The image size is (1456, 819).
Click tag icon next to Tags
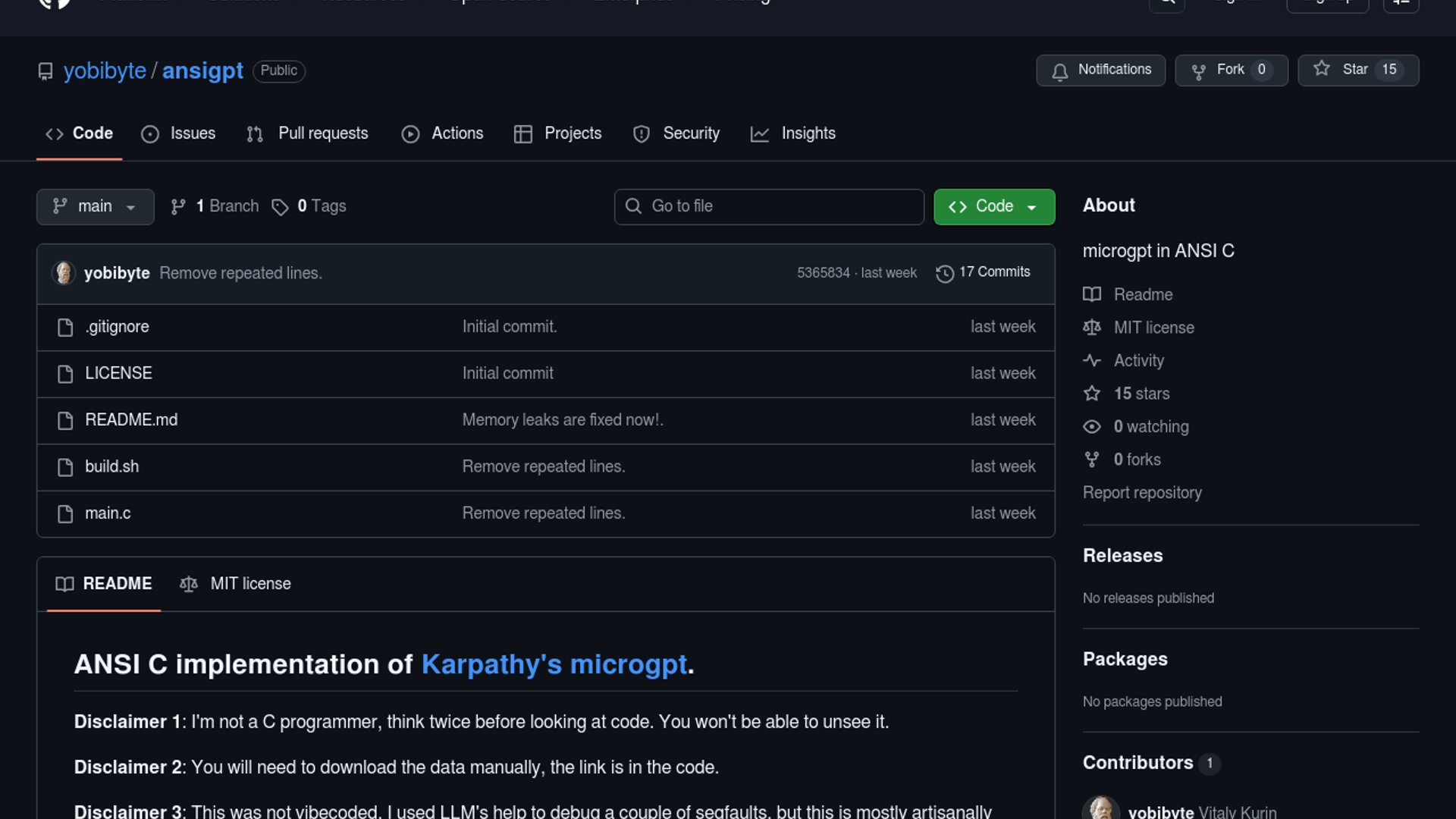click(280, 207)
